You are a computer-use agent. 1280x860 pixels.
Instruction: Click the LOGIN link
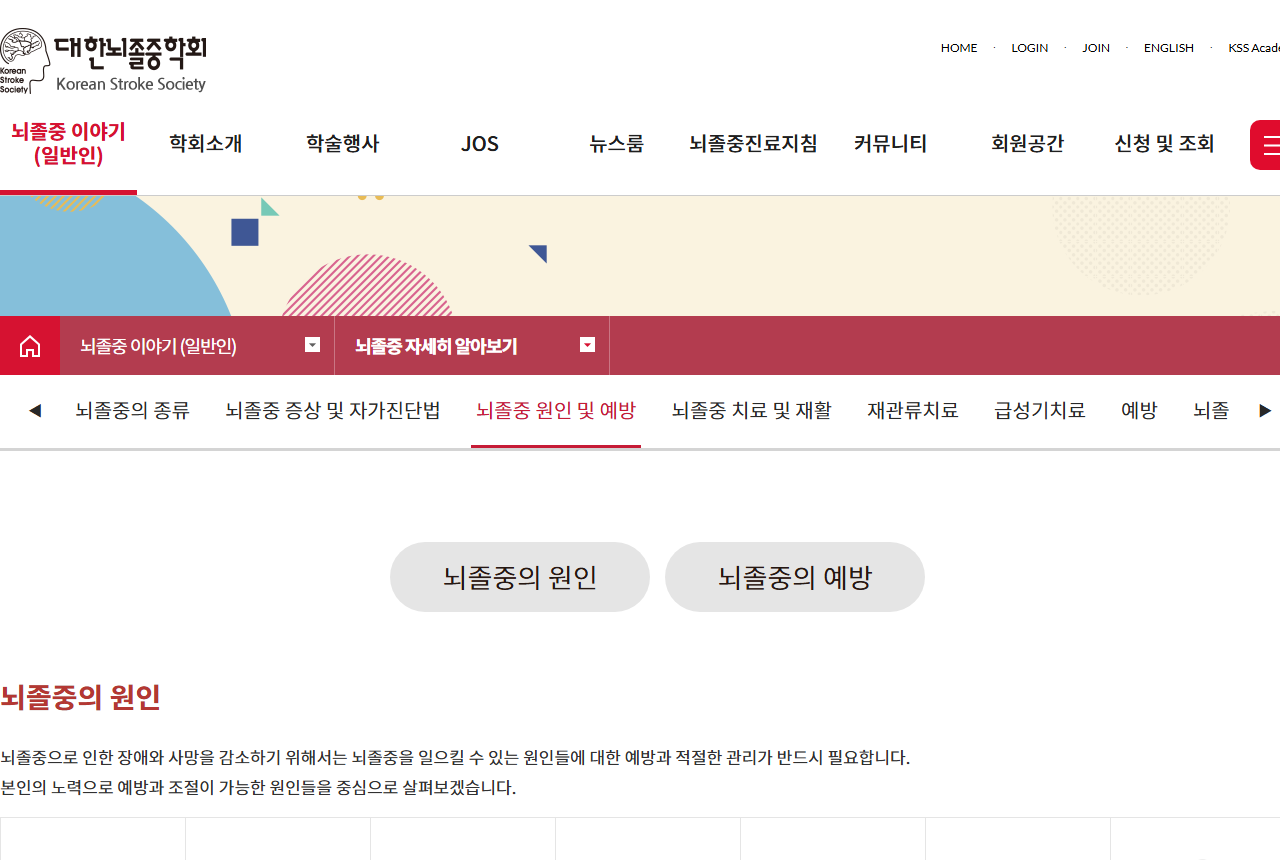[x=1029, y=48]
